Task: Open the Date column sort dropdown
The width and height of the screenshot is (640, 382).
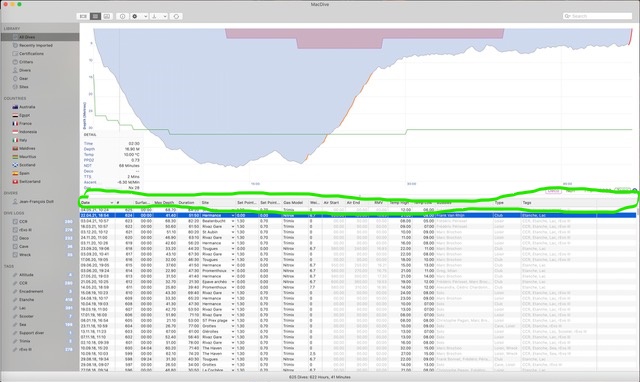Action: [111, 203]
